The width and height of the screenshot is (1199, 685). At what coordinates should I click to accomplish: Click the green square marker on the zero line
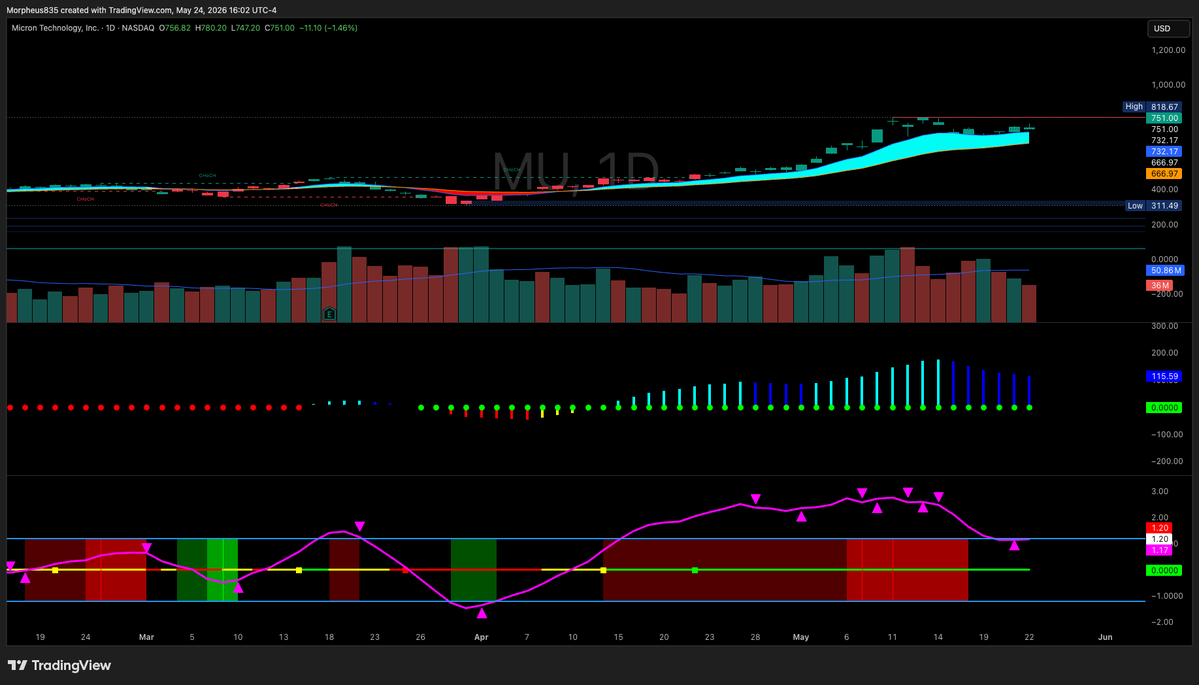coord(694,570)
